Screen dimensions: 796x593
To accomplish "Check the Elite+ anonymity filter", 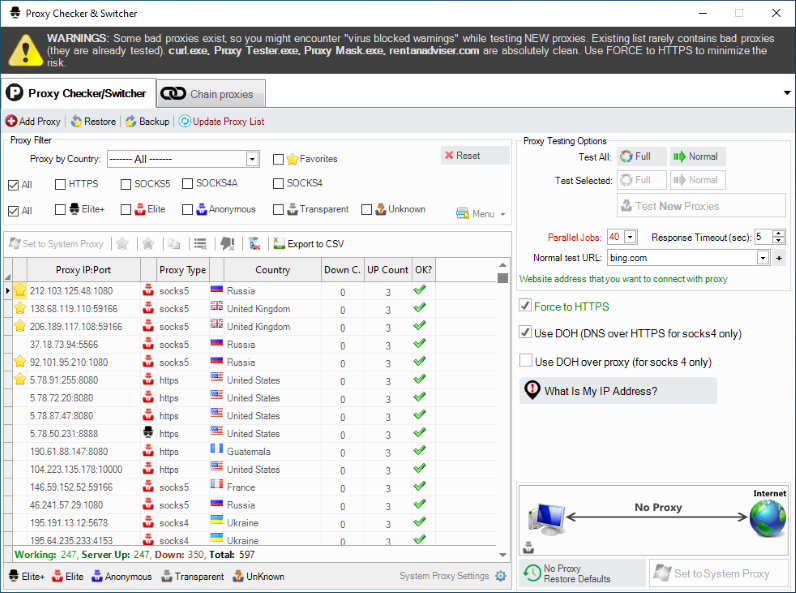I will tap(60, 209).
